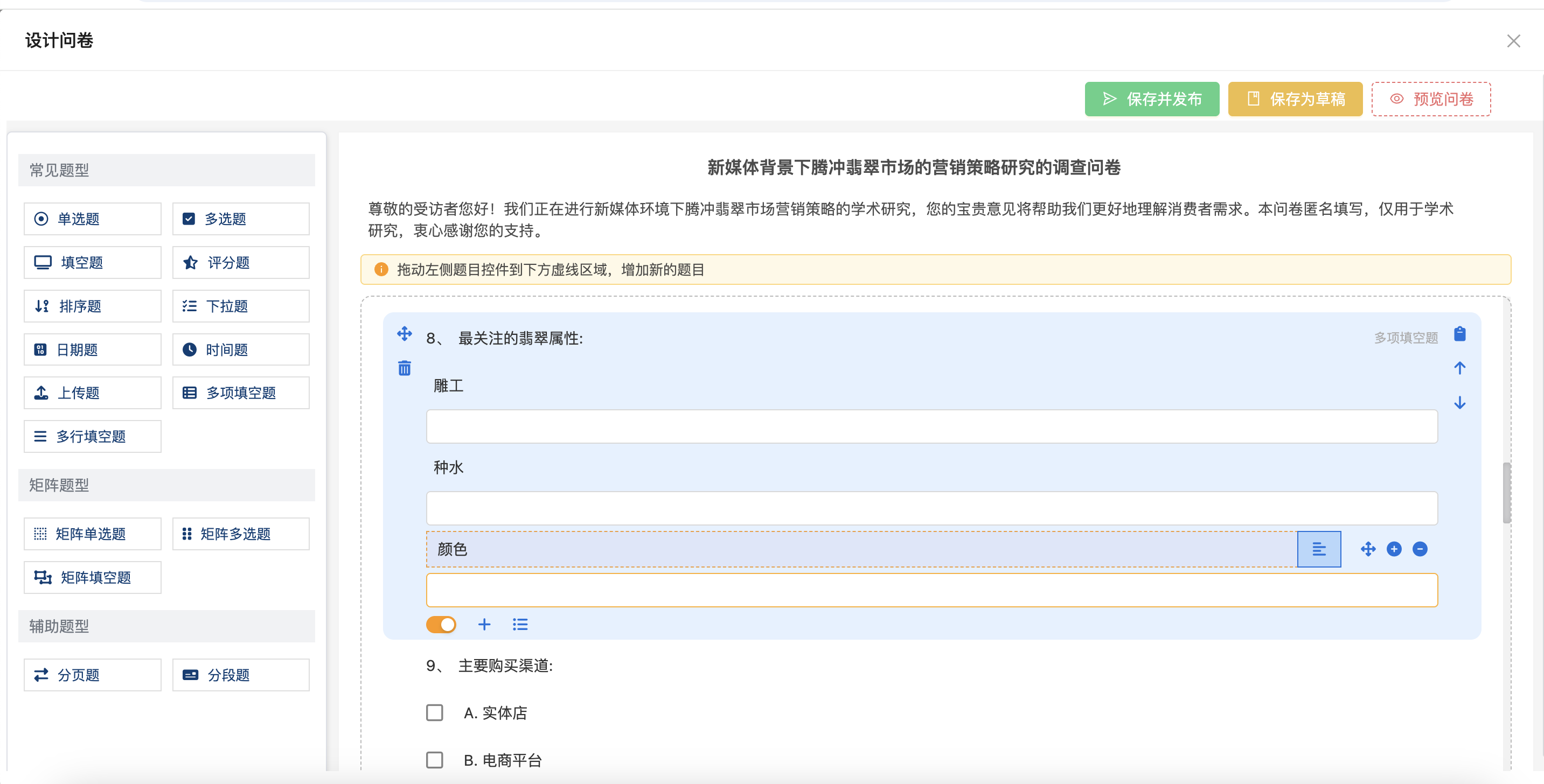Image resolution: width=1544 pixels, height=784 pixels.
Task: Remove 颜色 item with minus circle icon
Action: 1420,549
